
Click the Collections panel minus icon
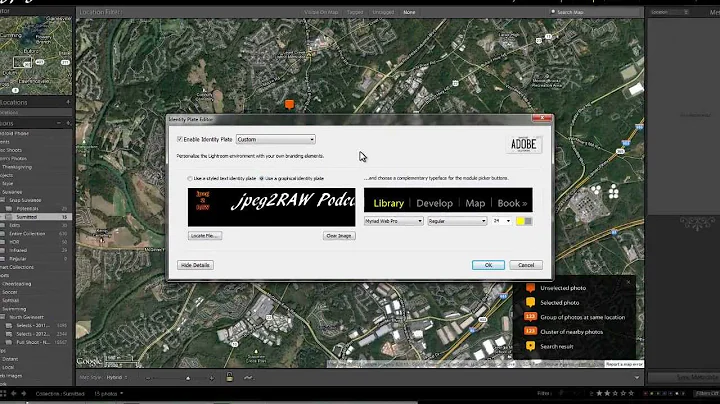(x=59, y=123)
